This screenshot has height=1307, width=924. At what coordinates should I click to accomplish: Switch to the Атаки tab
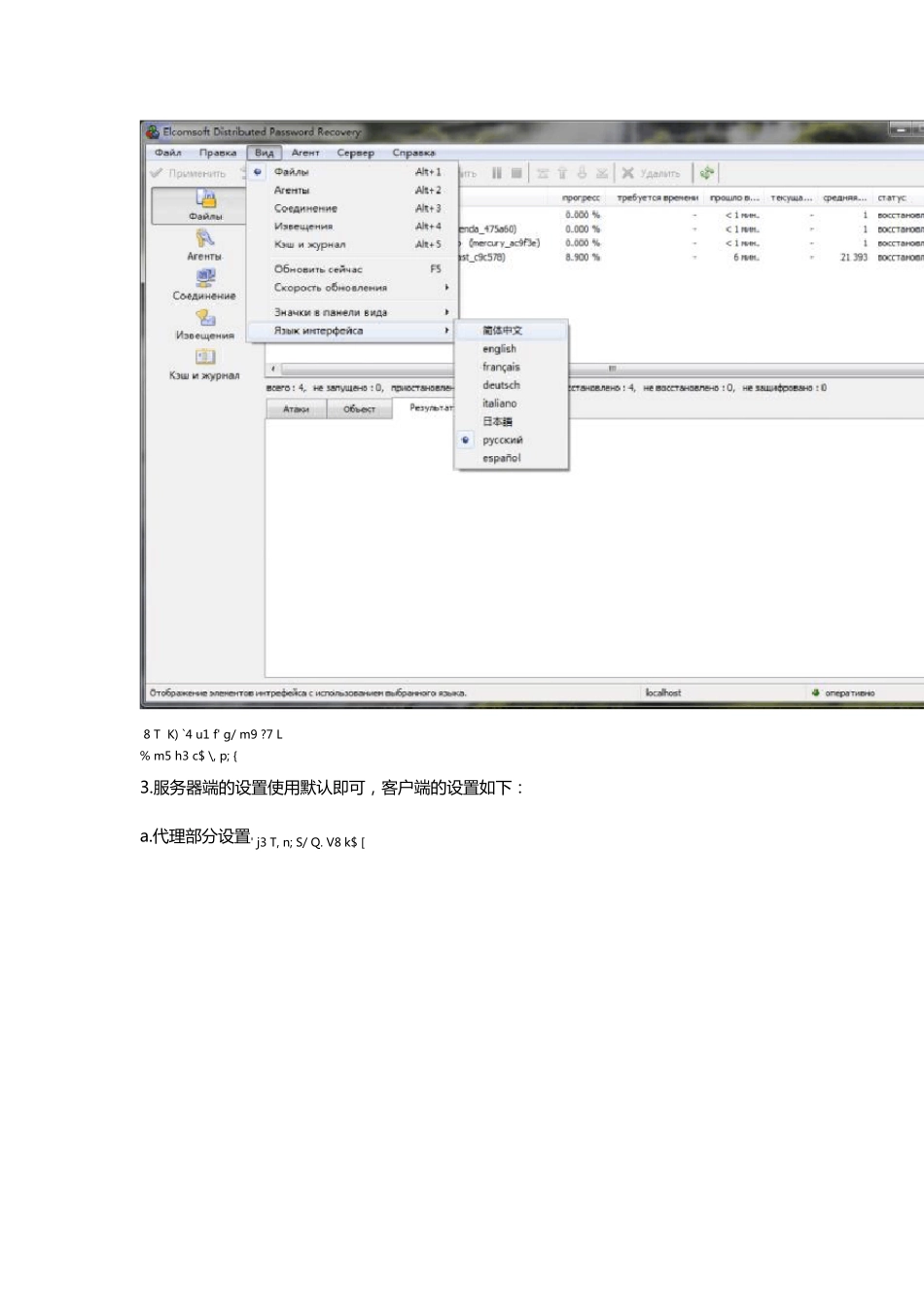pyautogui.click(x=296, y=409)
